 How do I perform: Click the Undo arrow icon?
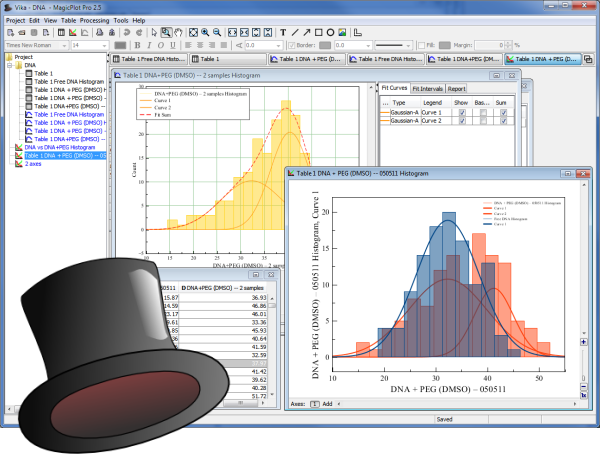(127, 33)
